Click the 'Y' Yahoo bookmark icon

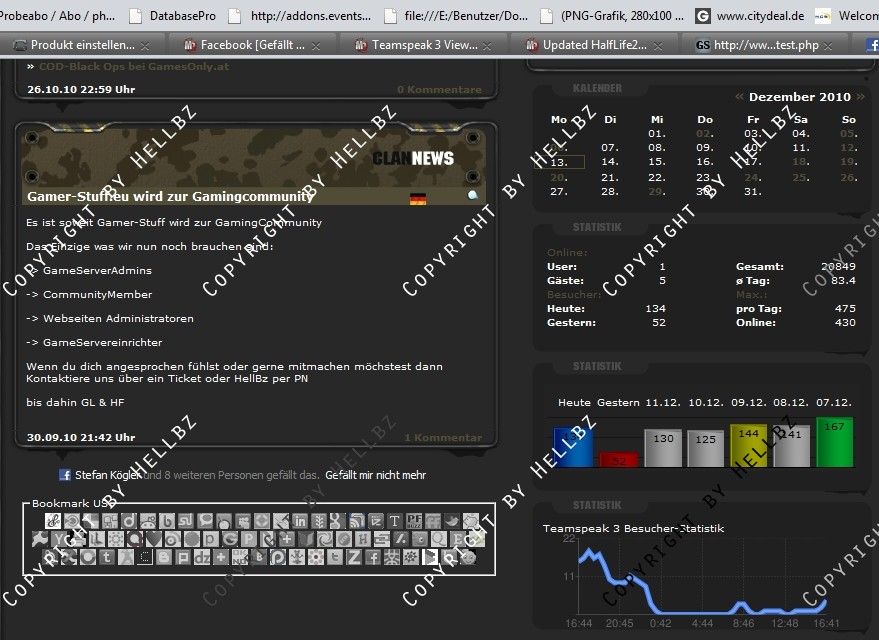59,539
